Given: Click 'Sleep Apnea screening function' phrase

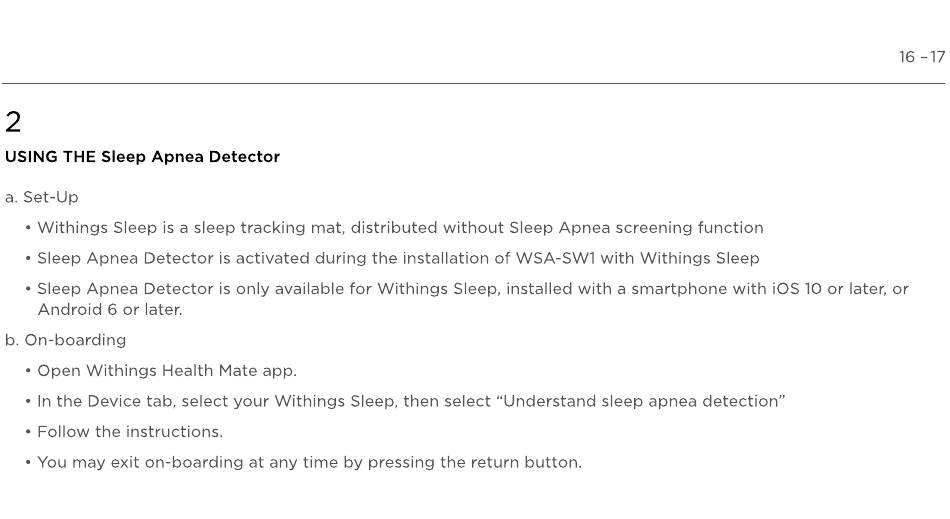Looking at the screenshot, I should [x=636, y=228].
